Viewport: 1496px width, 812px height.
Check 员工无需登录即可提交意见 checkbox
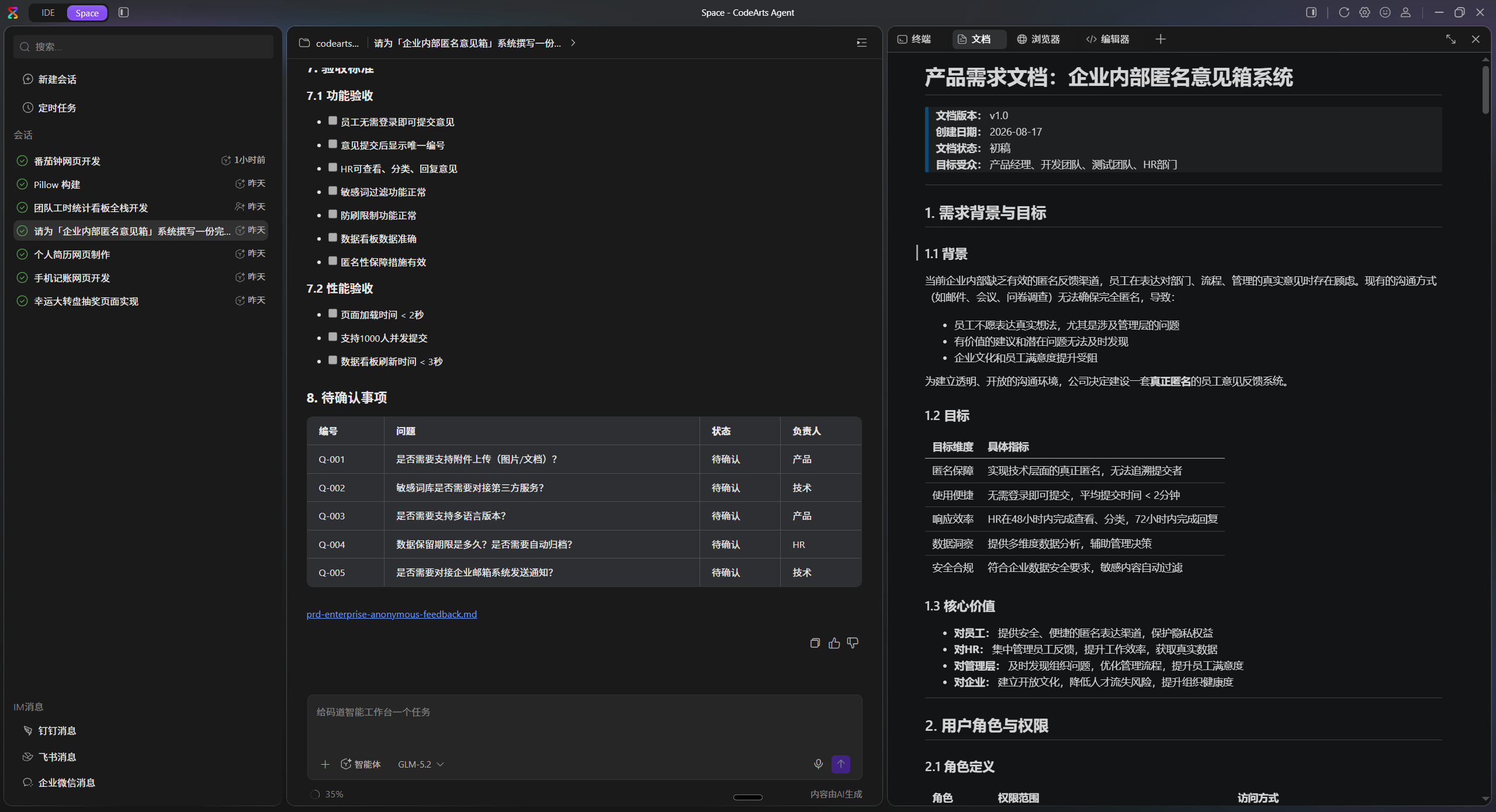tap(333, 121)
